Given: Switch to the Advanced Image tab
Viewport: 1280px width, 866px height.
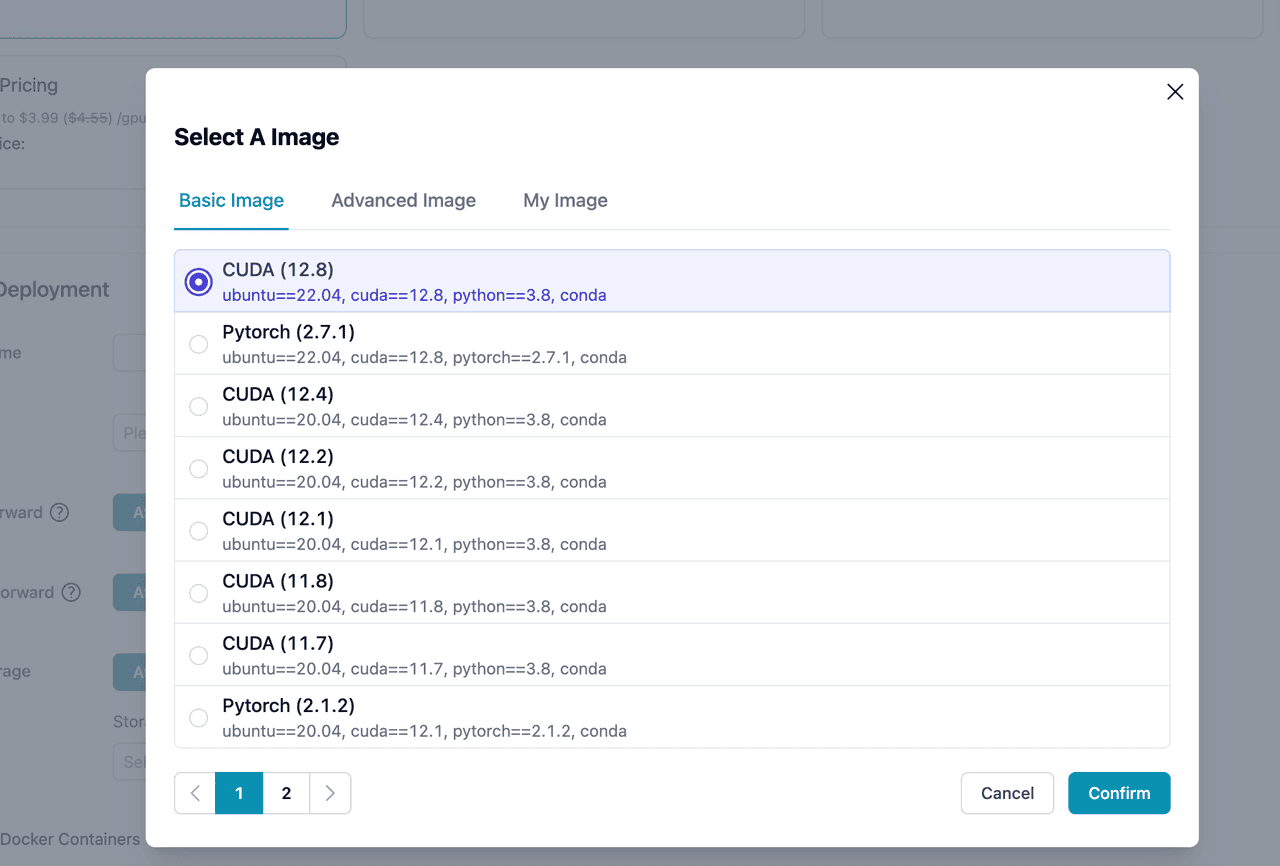Looking at the screenshot, I should (403, 201).
